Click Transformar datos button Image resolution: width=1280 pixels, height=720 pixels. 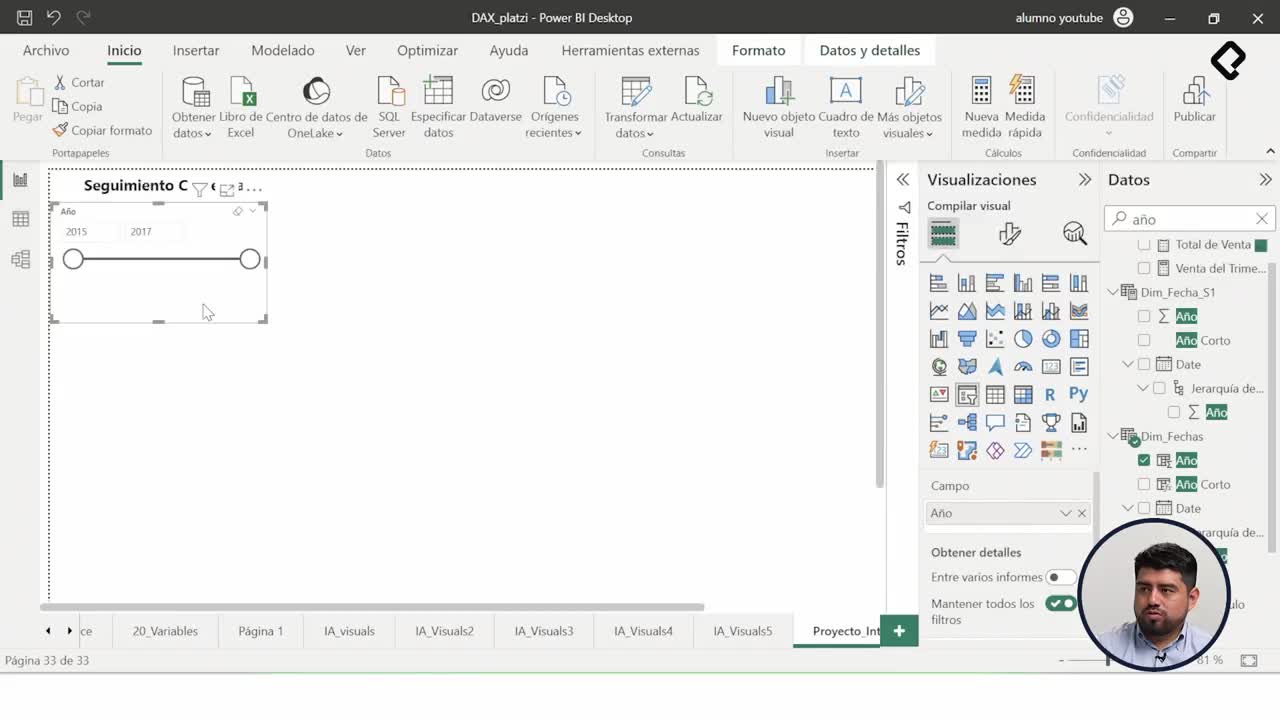pyautogui.click(x=636, y=107)
